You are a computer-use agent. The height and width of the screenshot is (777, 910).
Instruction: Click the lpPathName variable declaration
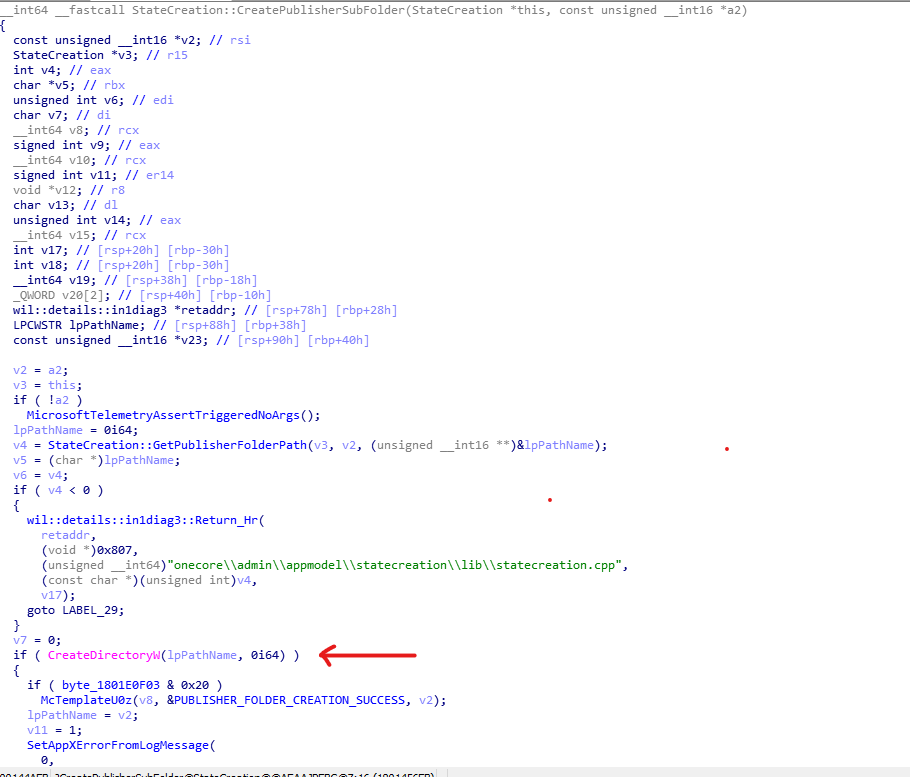click(105, 324)
